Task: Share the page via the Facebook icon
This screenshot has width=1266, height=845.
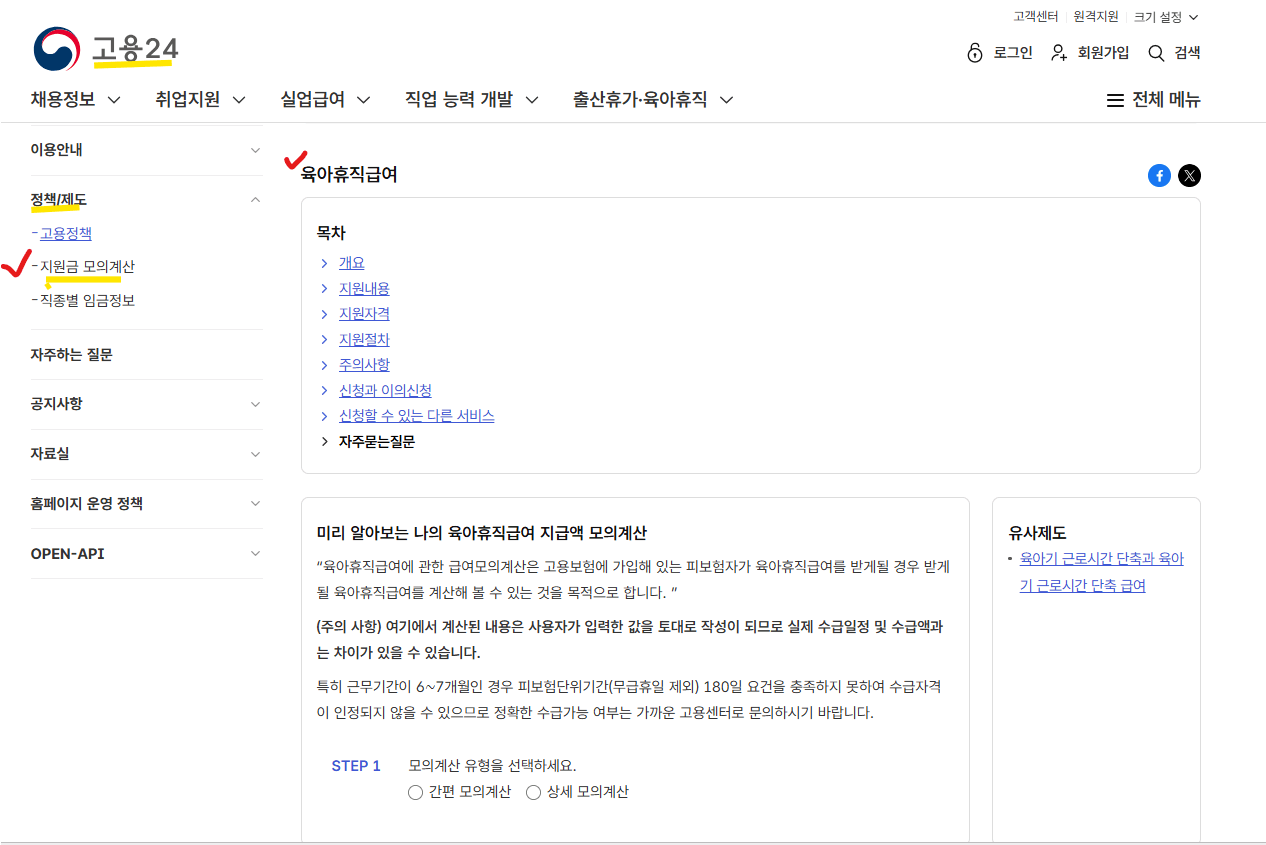Action: click(1159, 175)
